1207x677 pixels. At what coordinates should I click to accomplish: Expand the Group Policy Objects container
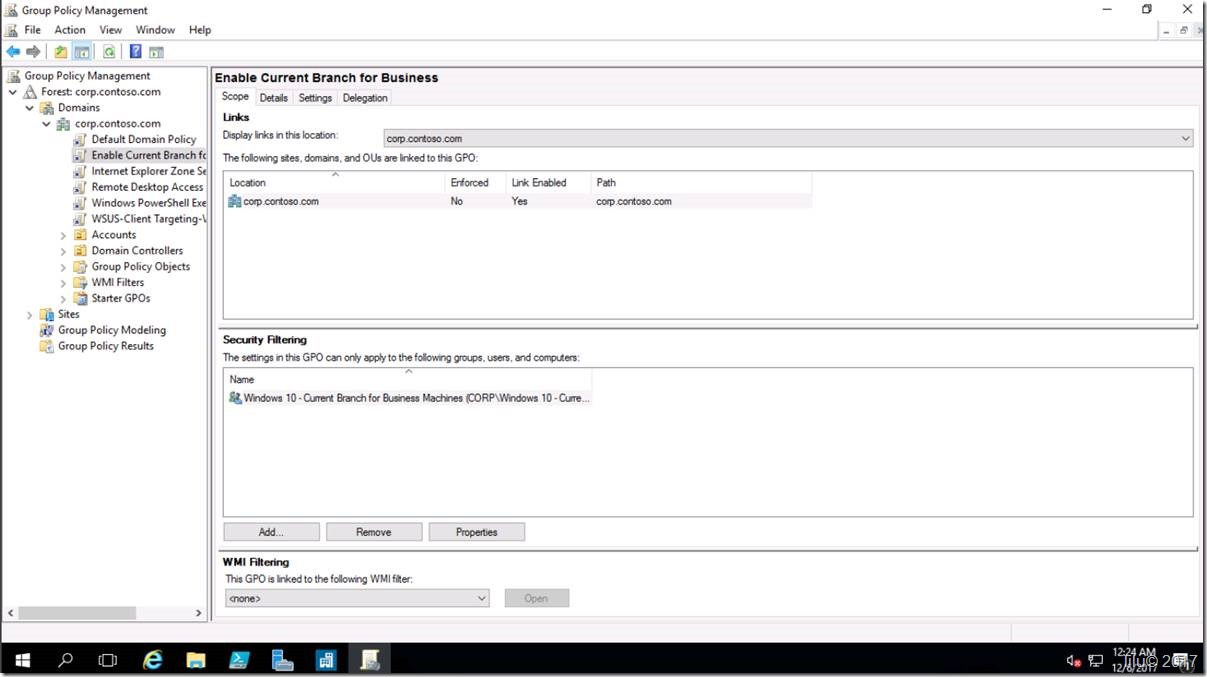point(64,267)
